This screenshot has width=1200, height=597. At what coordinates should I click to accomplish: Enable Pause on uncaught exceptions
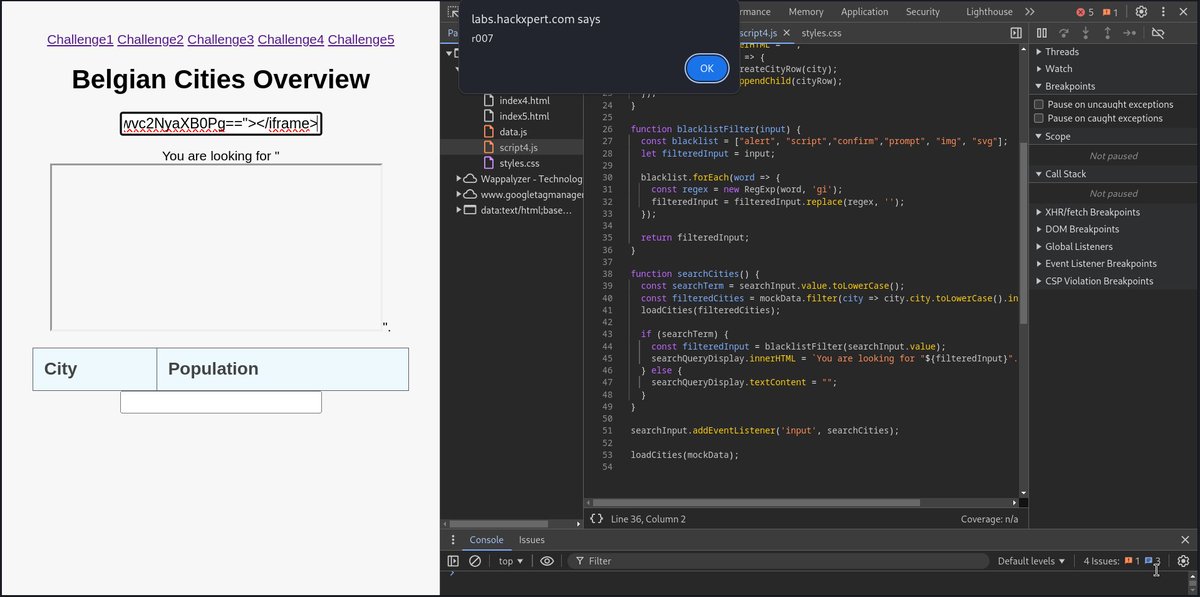tap(1039, 104)
